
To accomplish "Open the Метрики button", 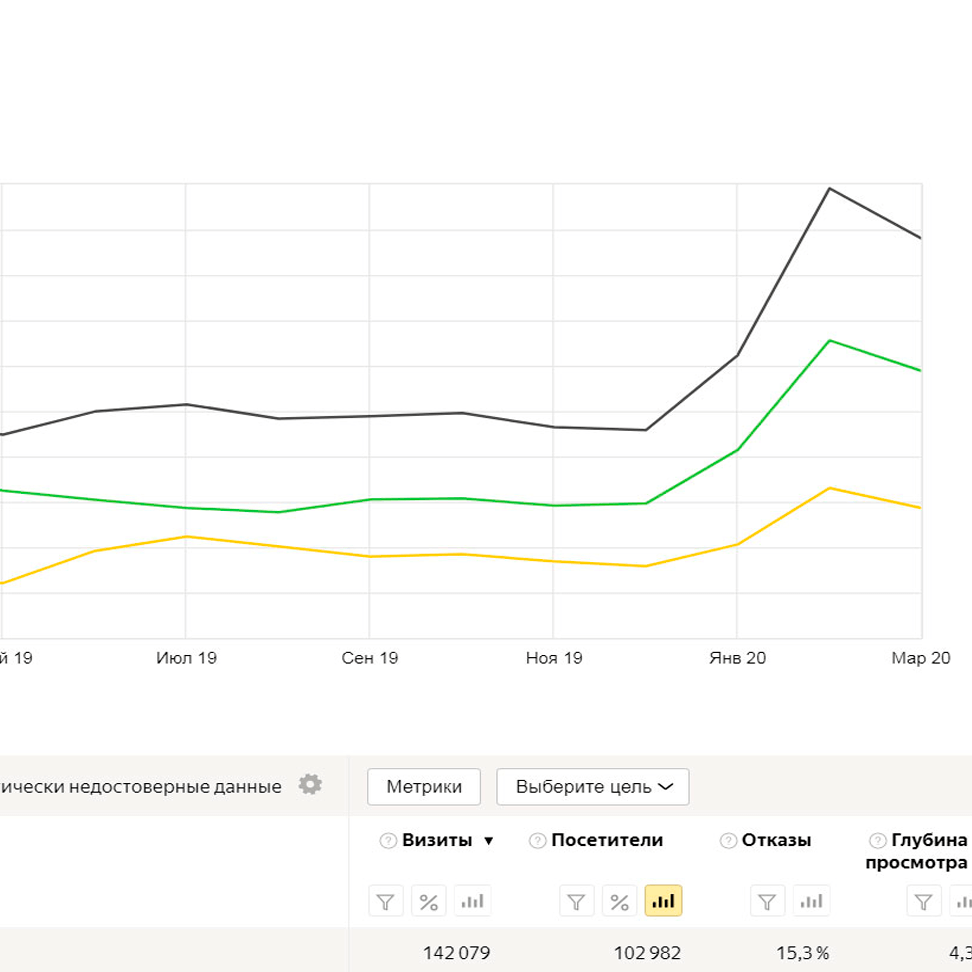I will (424, 787).
